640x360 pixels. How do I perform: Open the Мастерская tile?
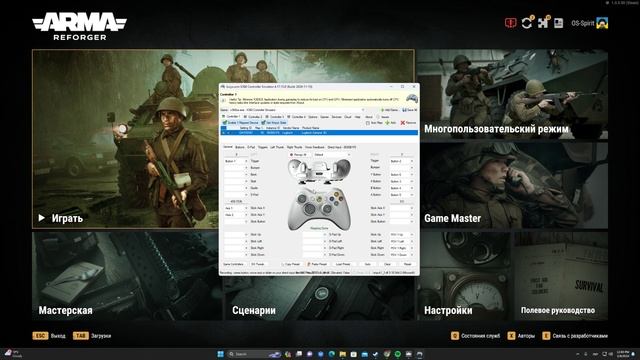pos(126,276)
